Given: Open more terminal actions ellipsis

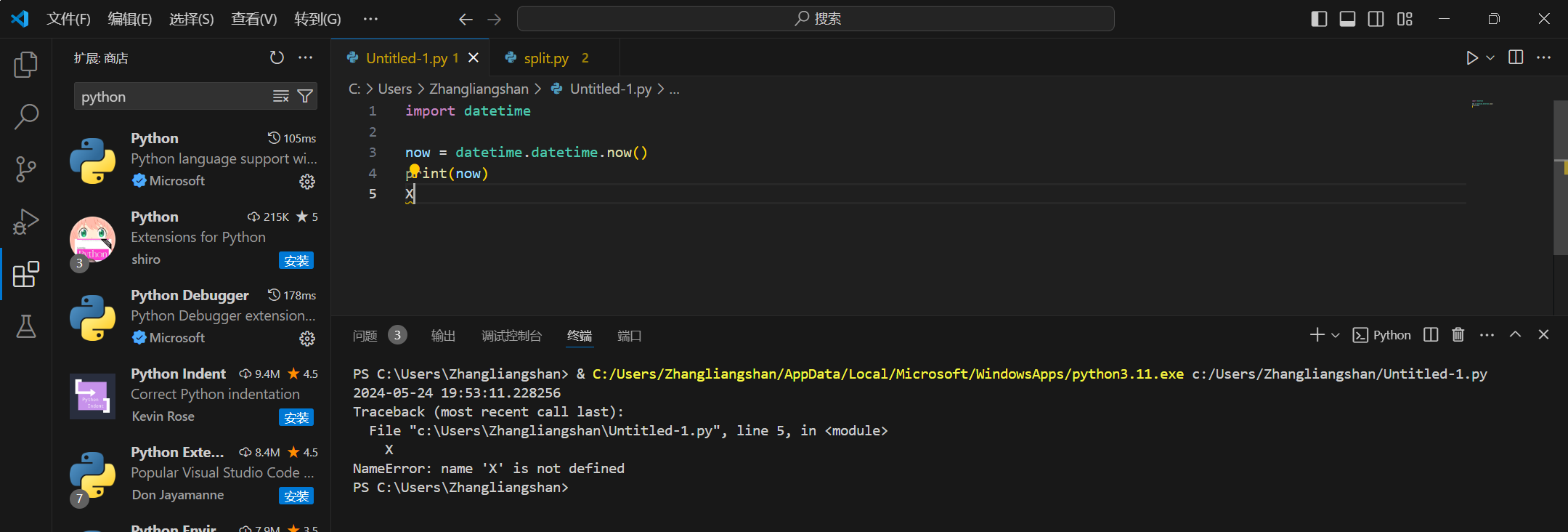Looking at the screenshot, I should coord(1487,334).
